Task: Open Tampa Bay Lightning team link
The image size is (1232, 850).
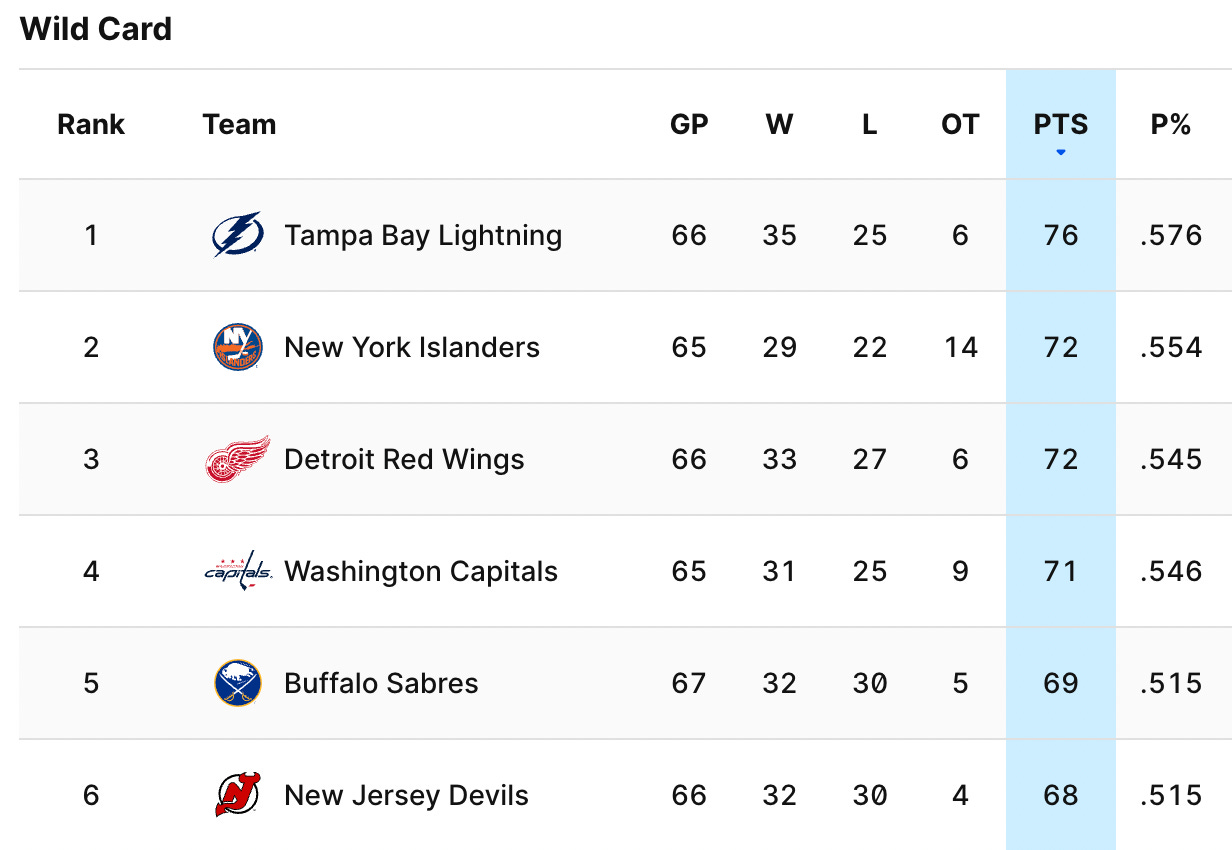Action: tap(423, 235)
